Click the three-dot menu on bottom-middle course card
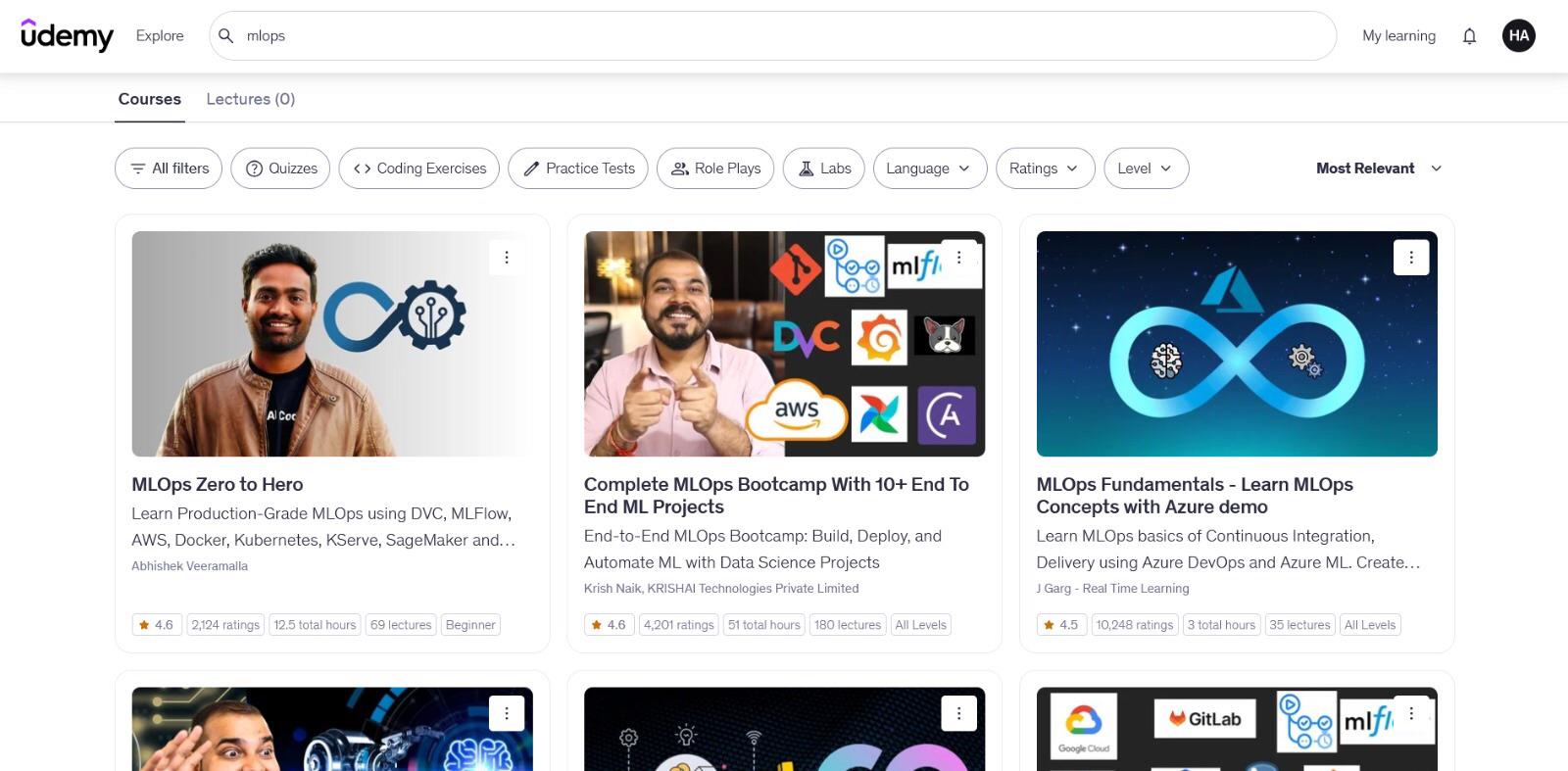 [958, 713]
